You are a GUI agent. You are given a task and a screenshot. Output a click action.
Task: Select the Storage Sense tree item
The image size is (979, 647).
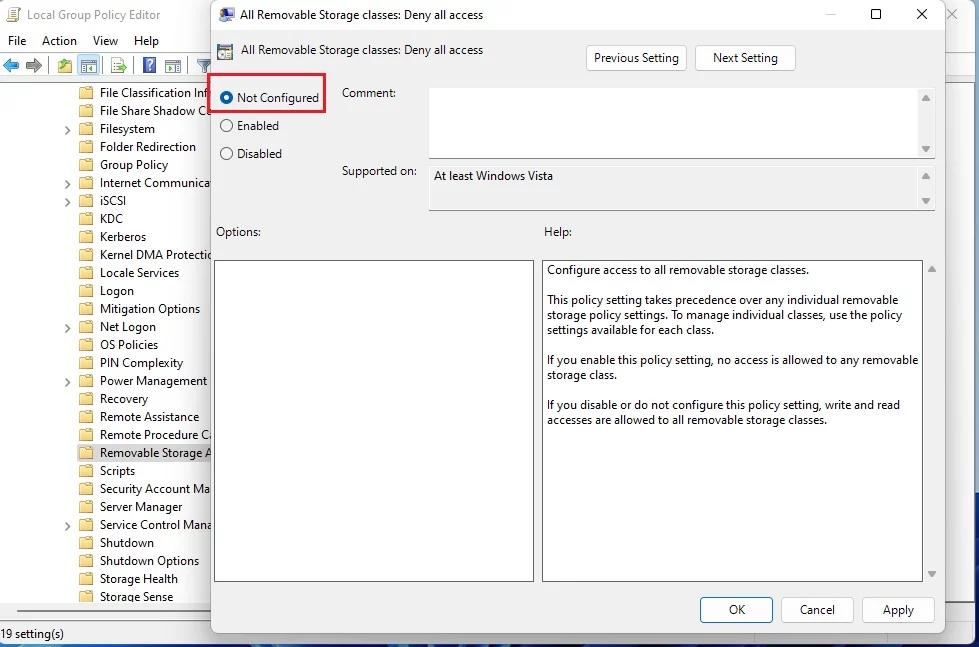pos(136,596)
